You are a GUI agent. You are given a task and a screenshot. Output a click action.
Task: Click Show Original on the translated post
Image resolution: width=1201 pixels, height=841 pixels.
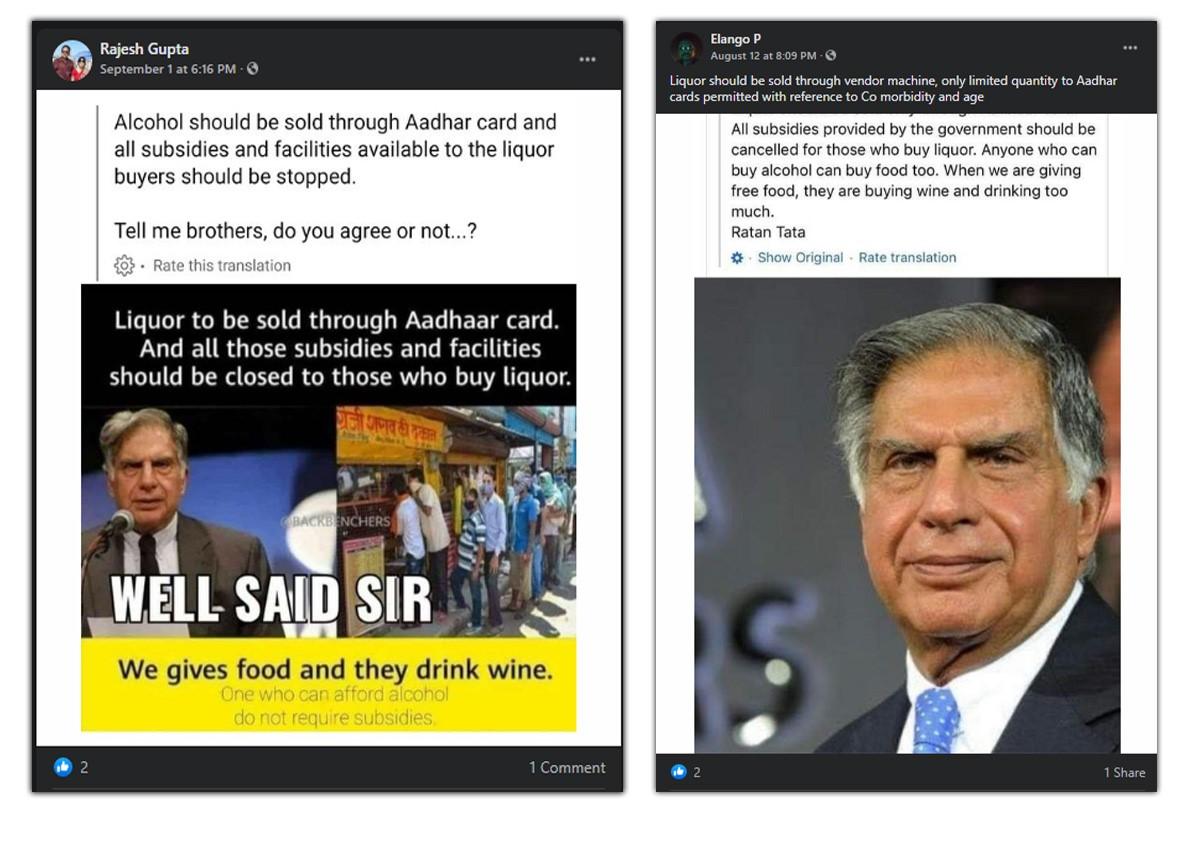pos(800,258)
